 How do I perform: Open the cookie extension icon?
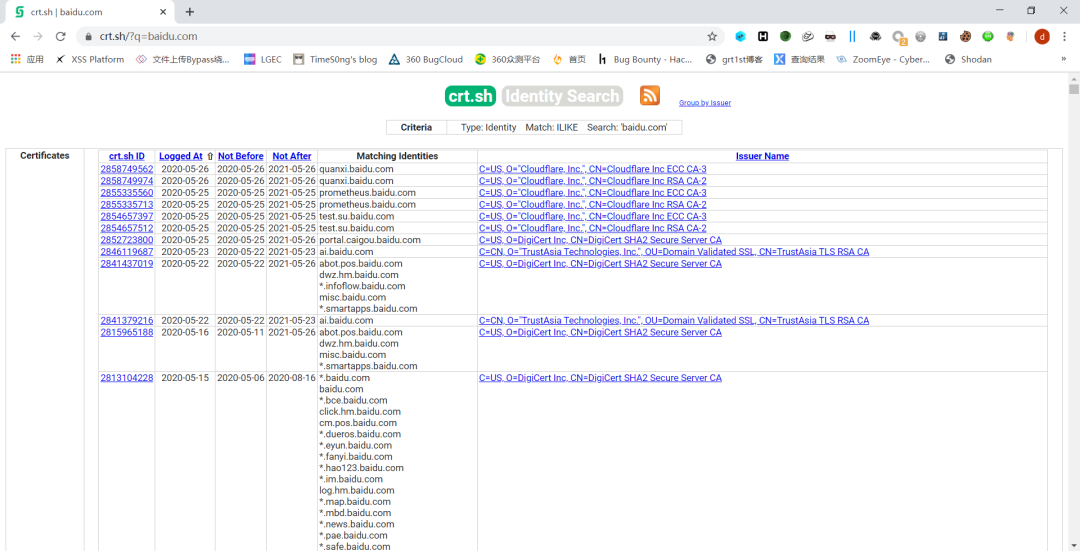pyautogui.click(x=966, y=37)
